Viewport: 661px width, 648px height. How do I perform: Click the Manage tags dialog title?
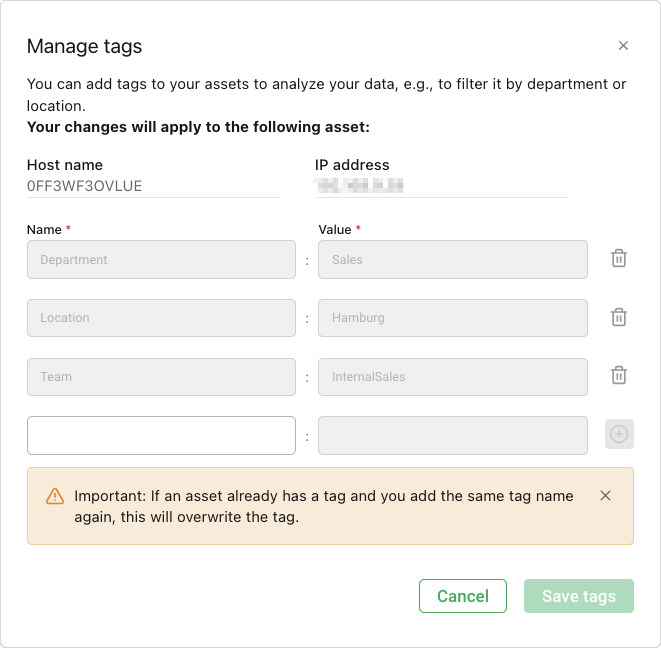coord(84,46)
